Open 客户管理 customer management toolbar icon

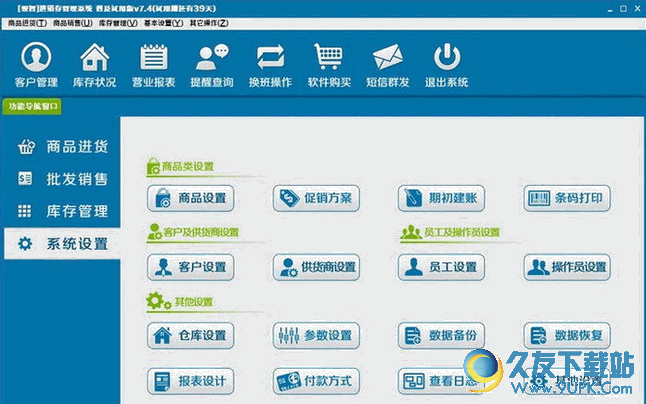pos(36,65)
